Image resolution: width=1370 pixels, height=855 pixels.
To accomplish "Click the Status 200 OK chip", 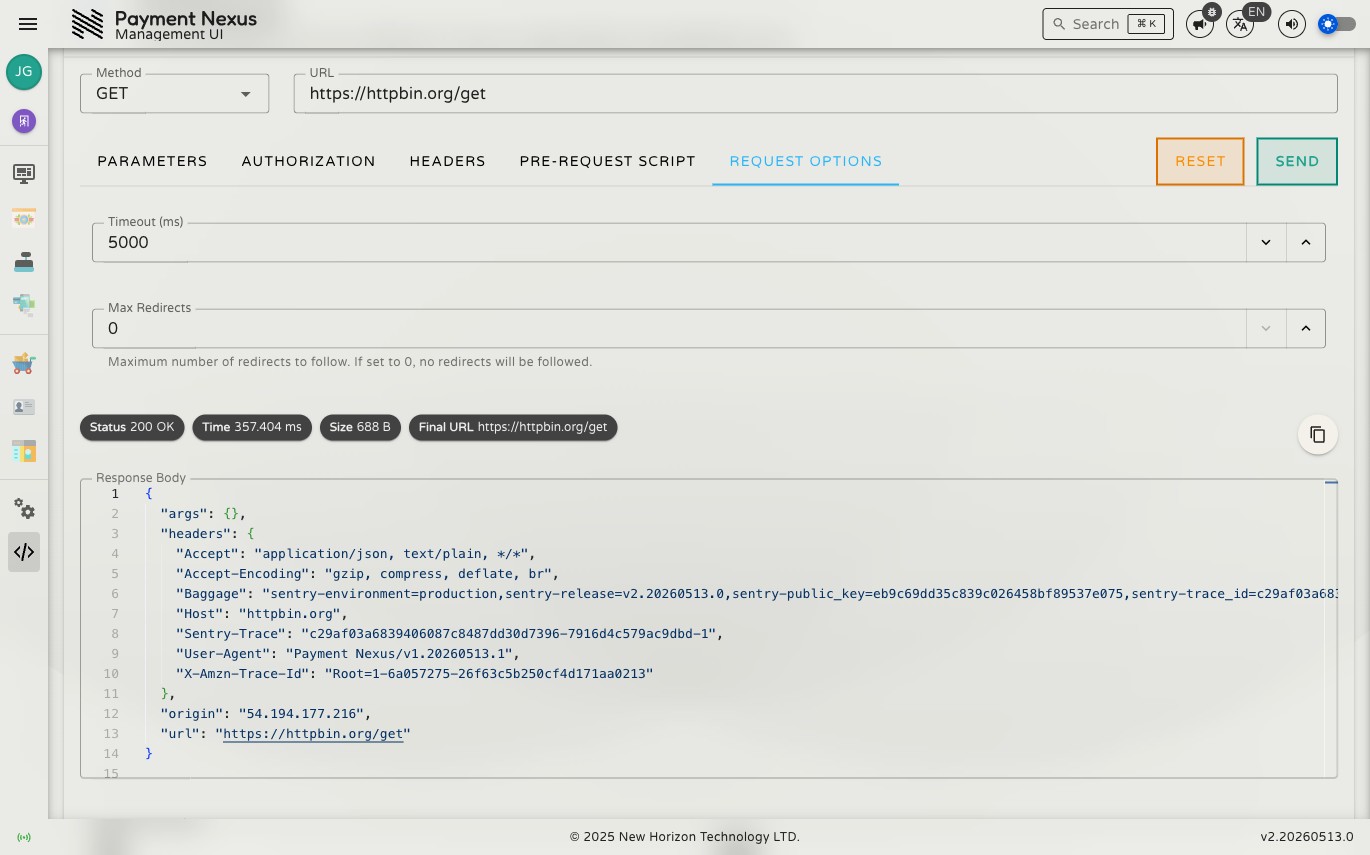I will (132, 427).
